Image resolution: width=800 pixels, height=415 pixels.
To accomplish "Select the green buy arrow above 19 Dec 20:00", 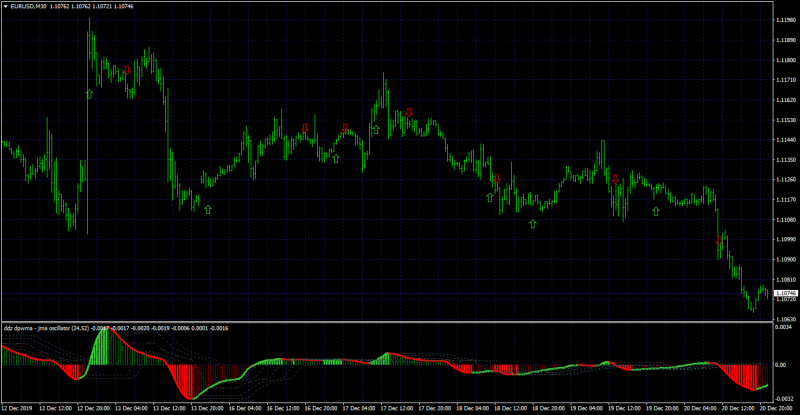I will point(656,211).
